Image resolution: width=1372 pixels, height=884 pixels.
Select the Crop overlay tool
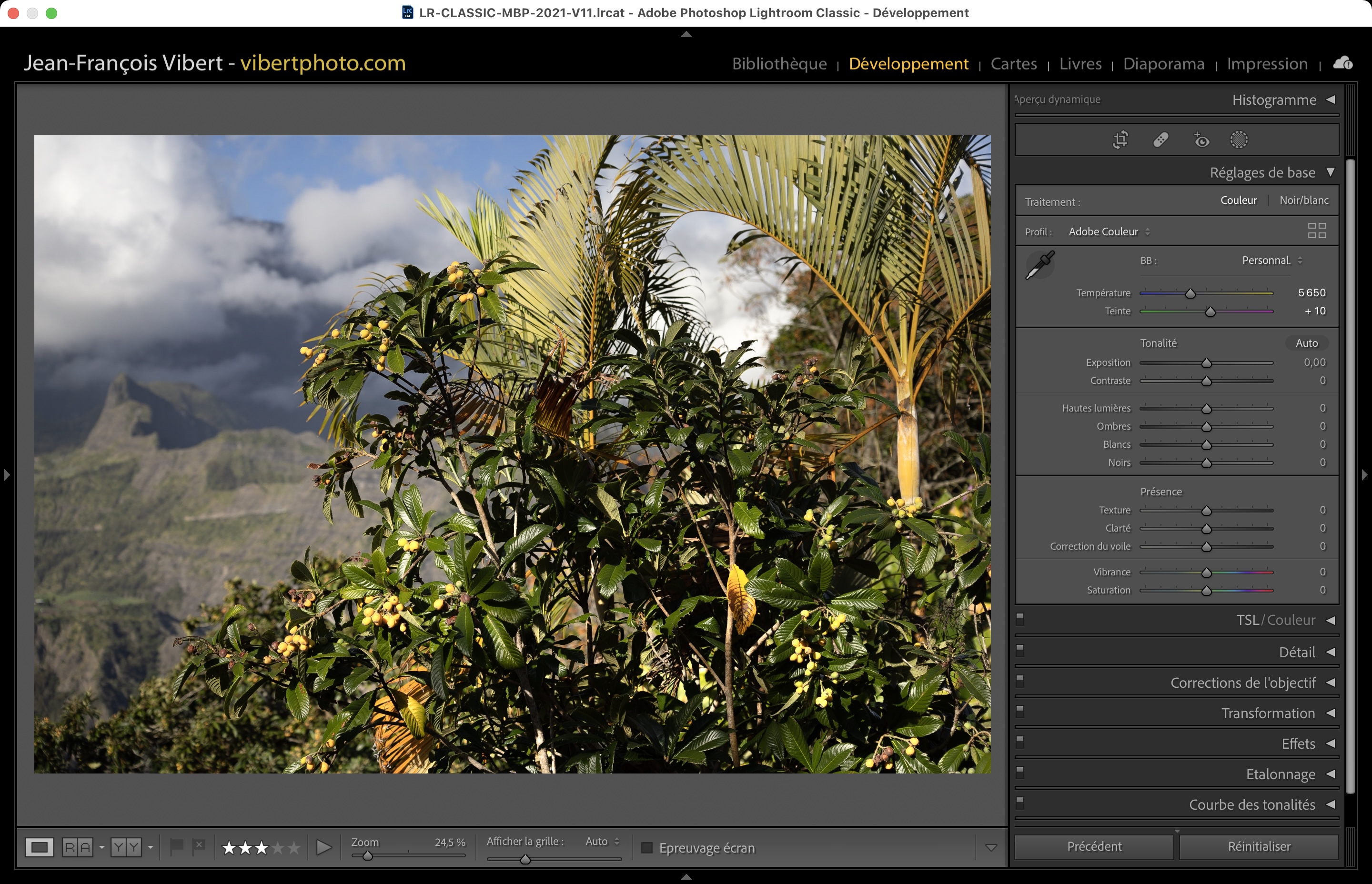coord(1120,140)
